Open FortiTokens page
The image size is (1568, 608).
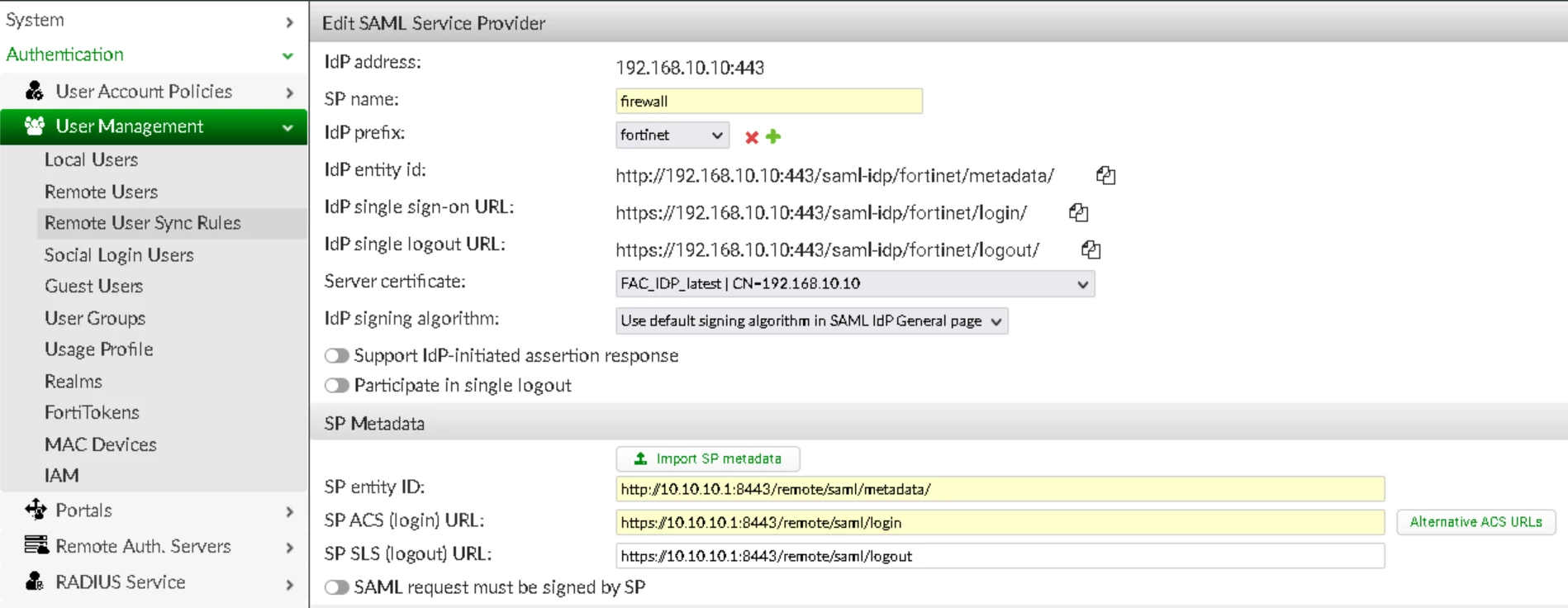click(92, 412)
